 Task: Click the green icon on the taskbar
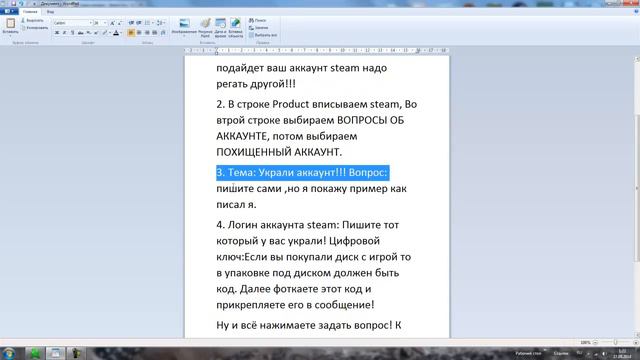click(35, 353)
